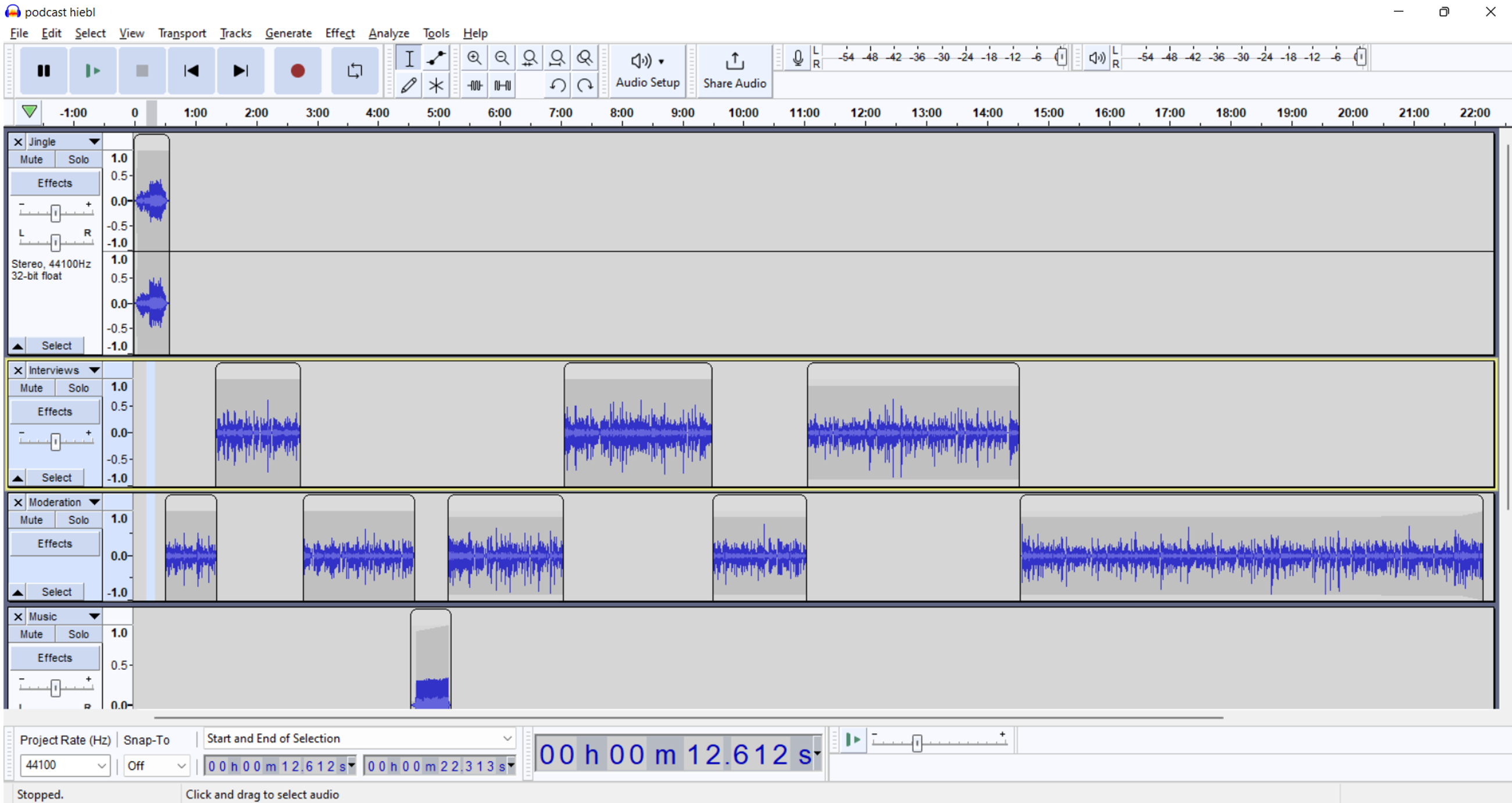Open the Generate menu
Viewport: 1512px width, 803px height.
click(x=288, y=33)
